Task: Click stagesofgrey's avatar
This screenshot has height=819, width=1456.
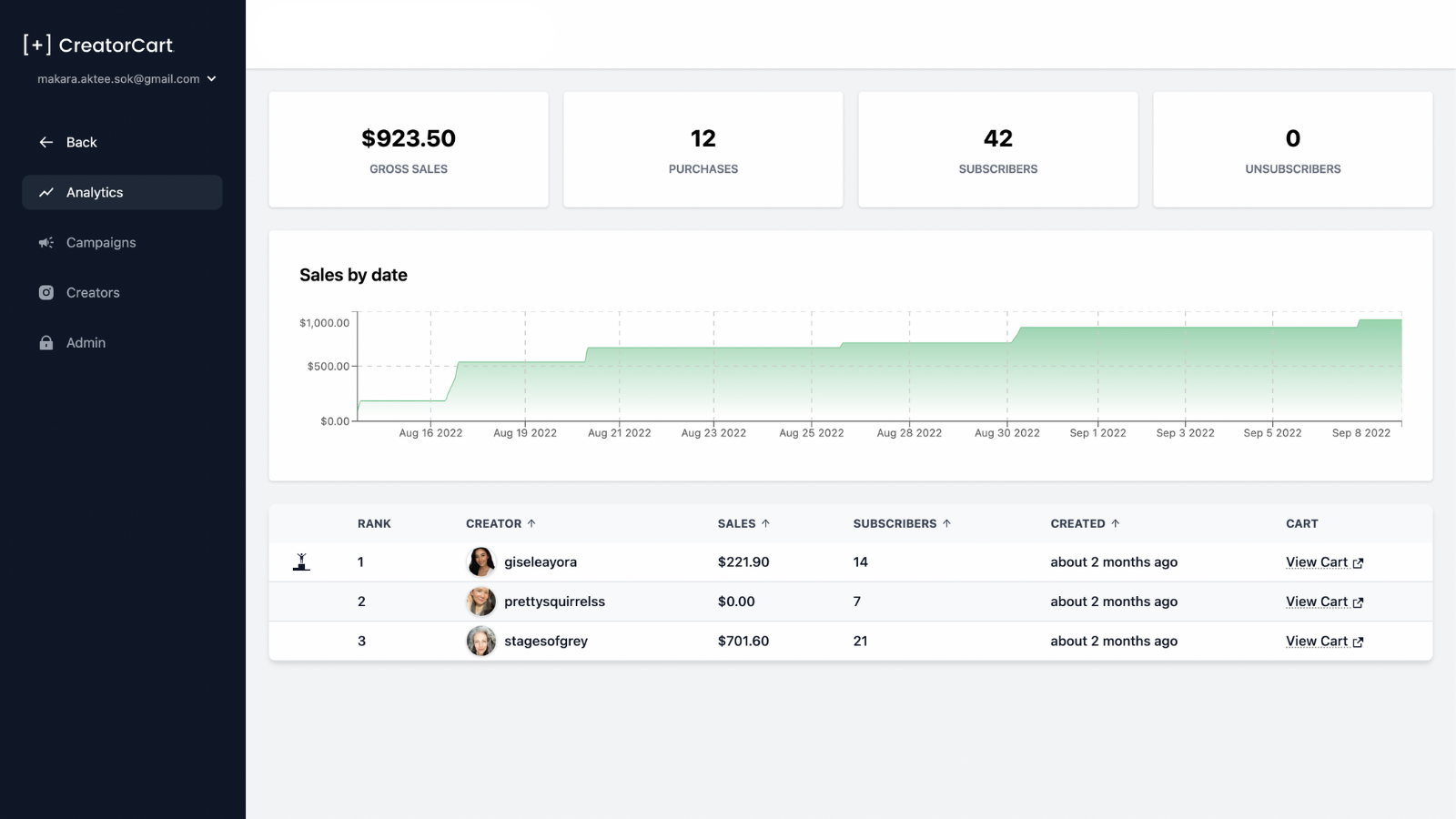Action: (481, 641)
